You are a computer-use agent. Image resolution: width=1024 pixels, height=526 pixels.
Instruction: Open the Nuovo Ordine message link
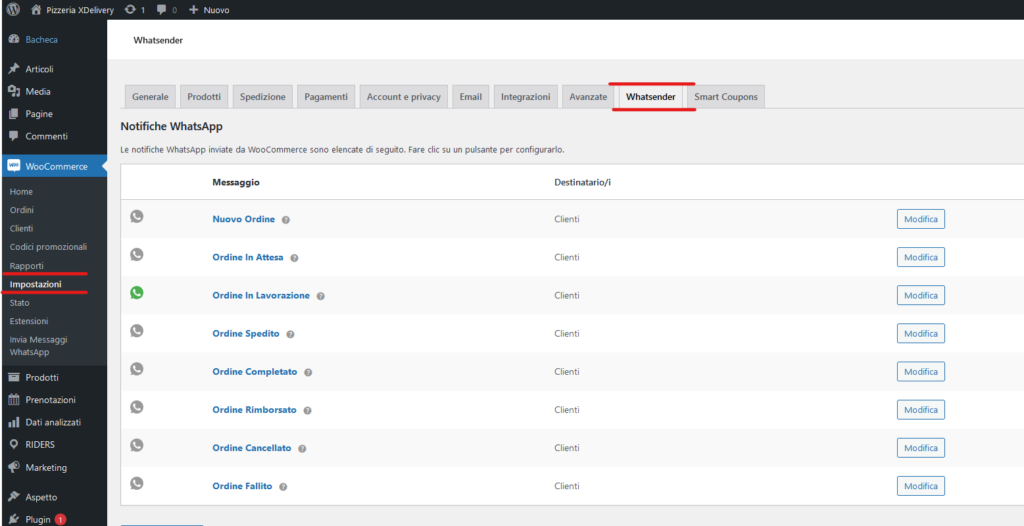coord(244,219)
